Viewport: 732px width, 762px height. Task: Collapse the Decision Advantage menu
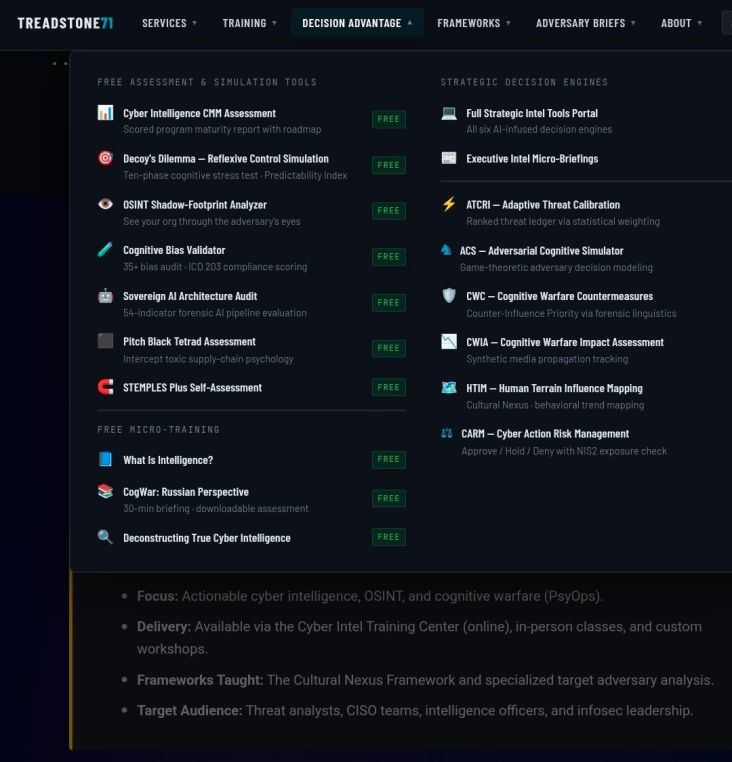pyautogui.click(x=357, y=23)
